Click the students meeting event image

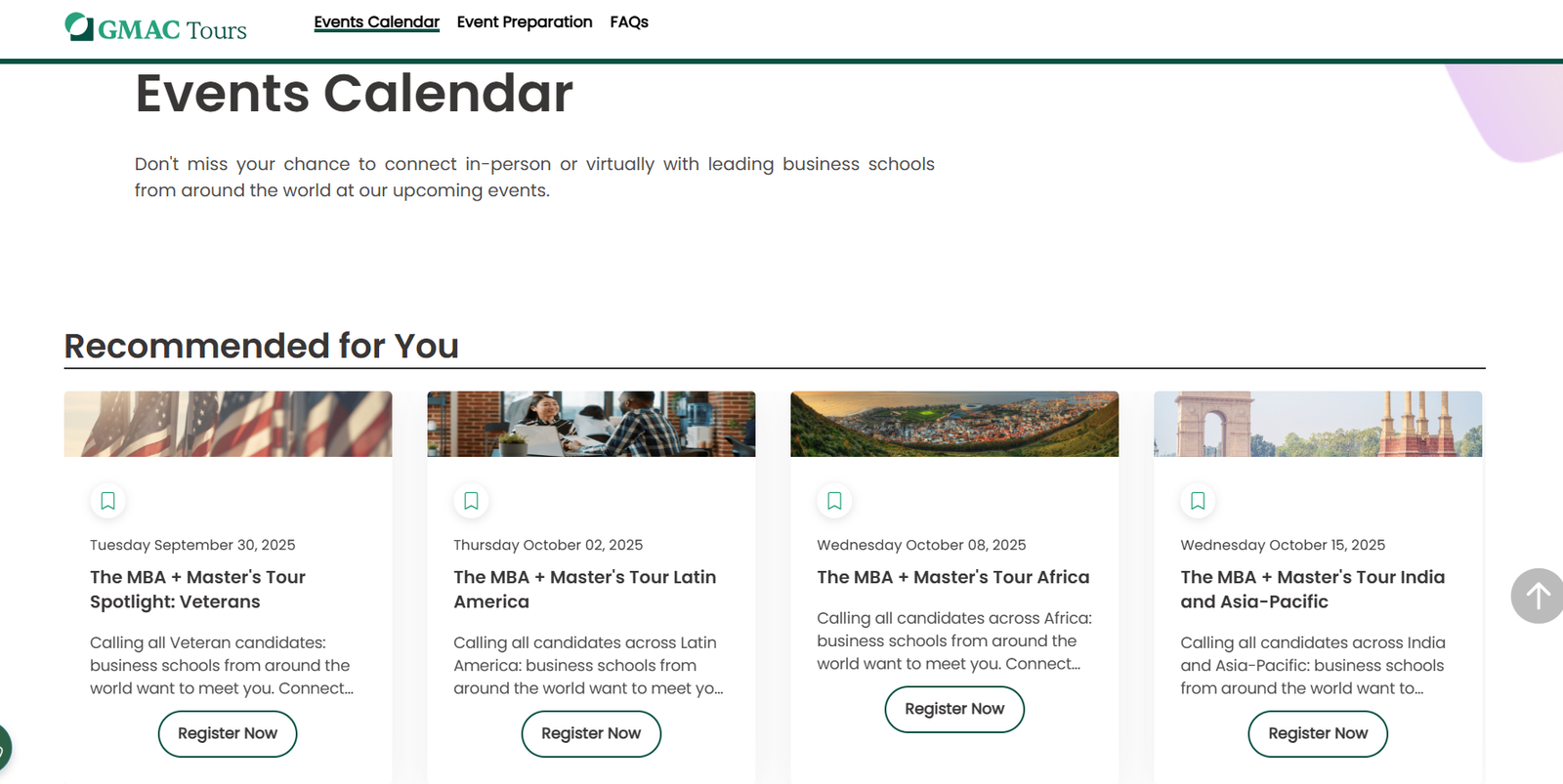[591, 424]
